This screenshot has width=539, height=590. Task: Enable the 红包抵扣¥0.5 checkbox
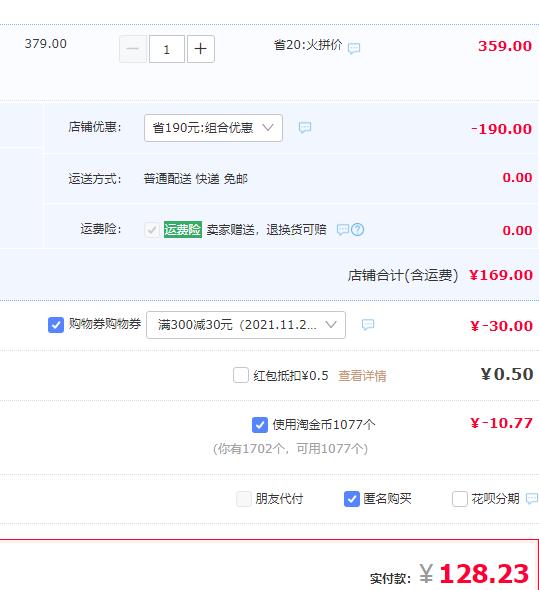(x=241, y=375)
